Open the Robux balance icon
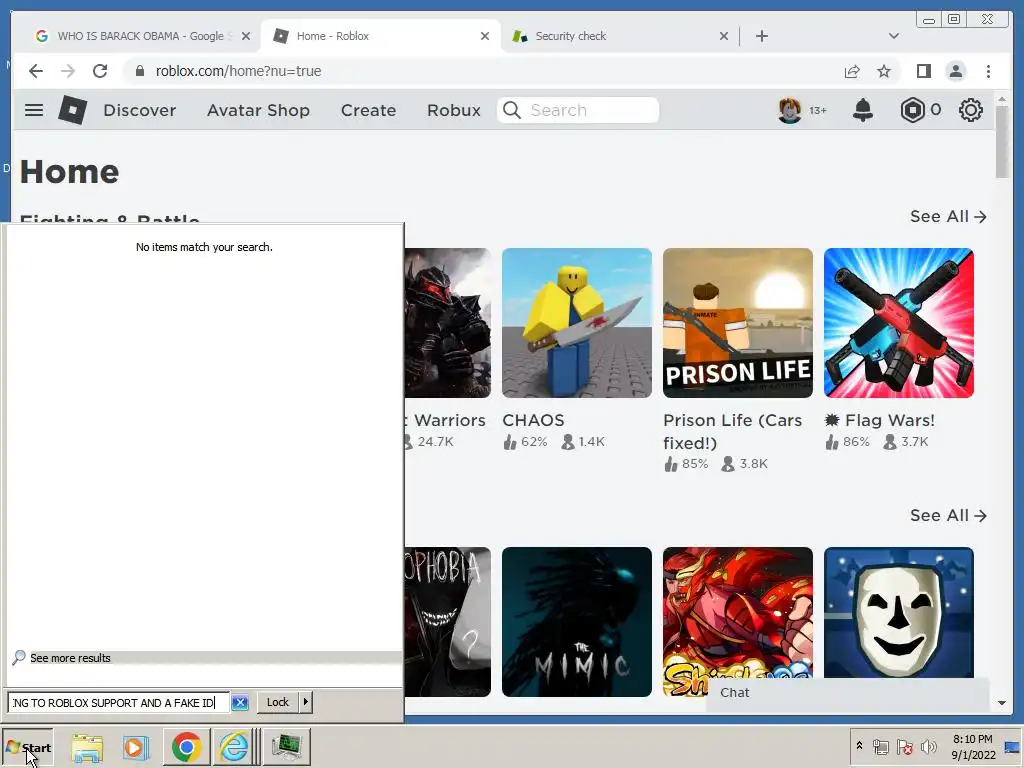This screenshot has width=1024, height=768. 912,110
